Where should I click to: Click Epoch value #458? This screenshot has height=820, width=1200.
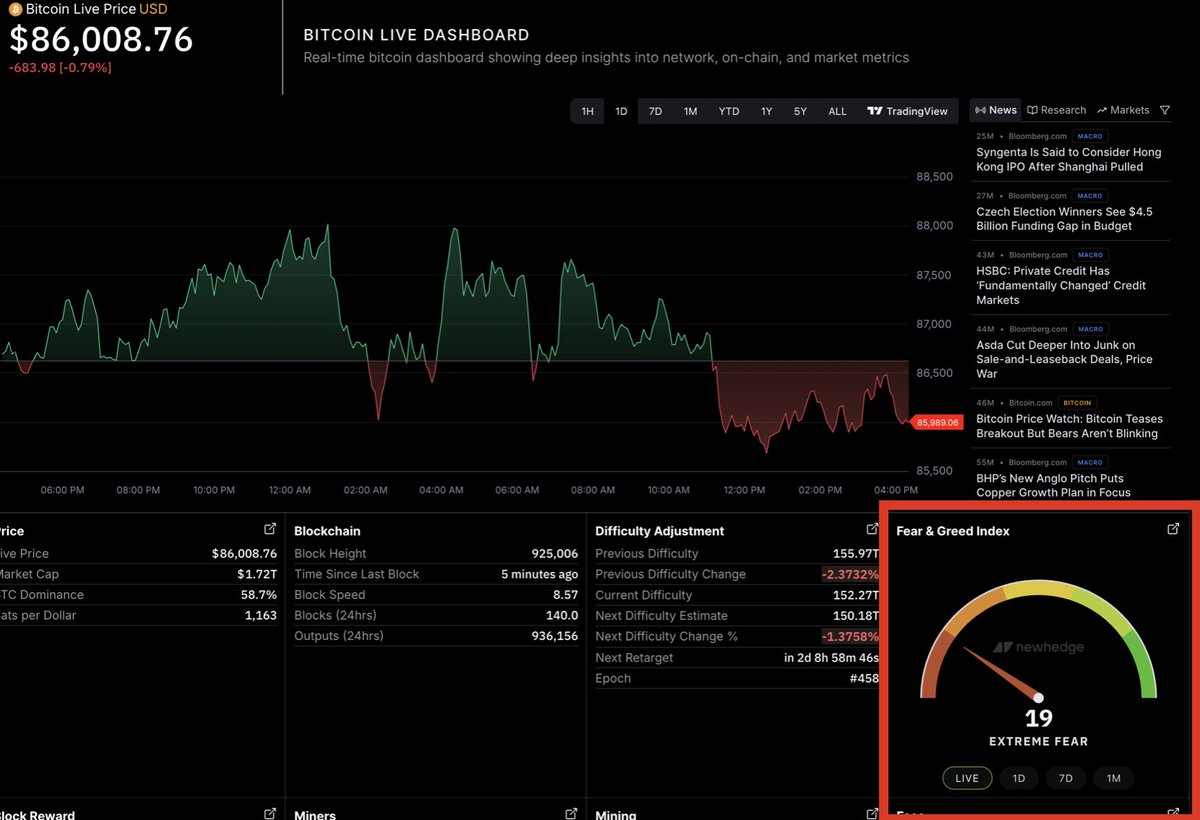click(x=863, y=678)
